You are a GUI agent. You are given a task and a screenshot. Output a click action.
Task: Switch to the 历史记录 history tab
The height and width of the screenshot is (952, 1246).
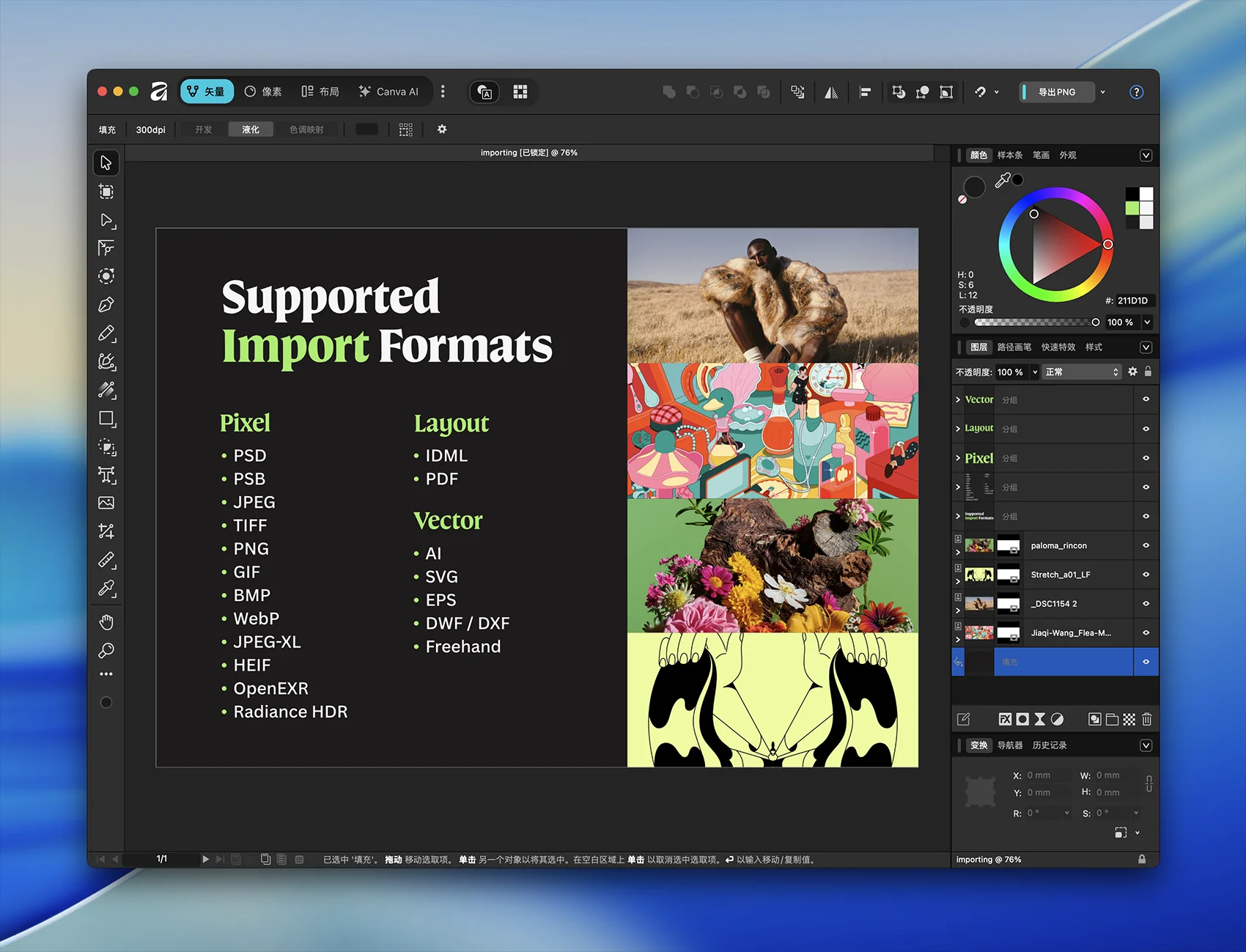click(x=1050, y=745)
